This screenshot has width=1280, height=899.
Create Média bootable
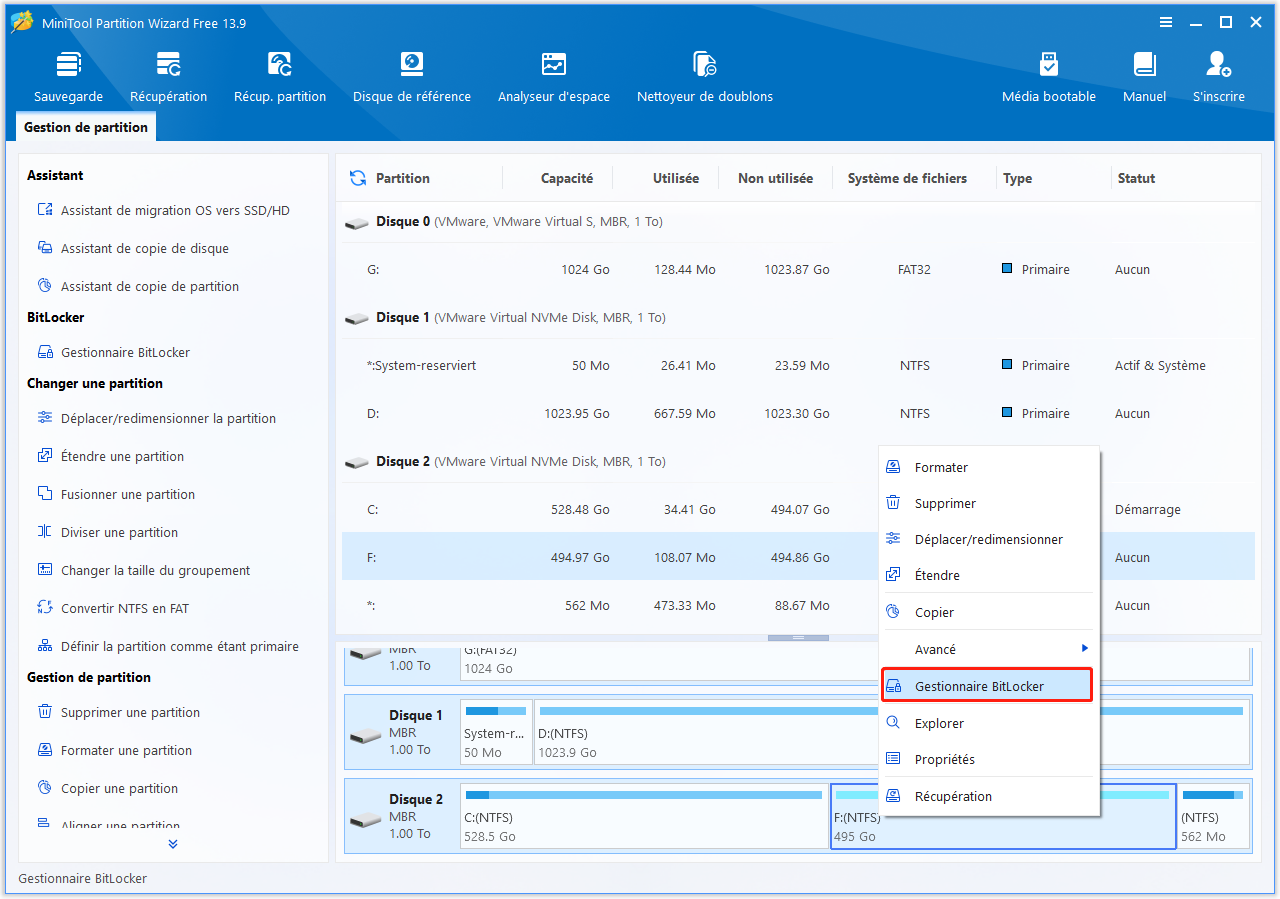click(1049, 77)
